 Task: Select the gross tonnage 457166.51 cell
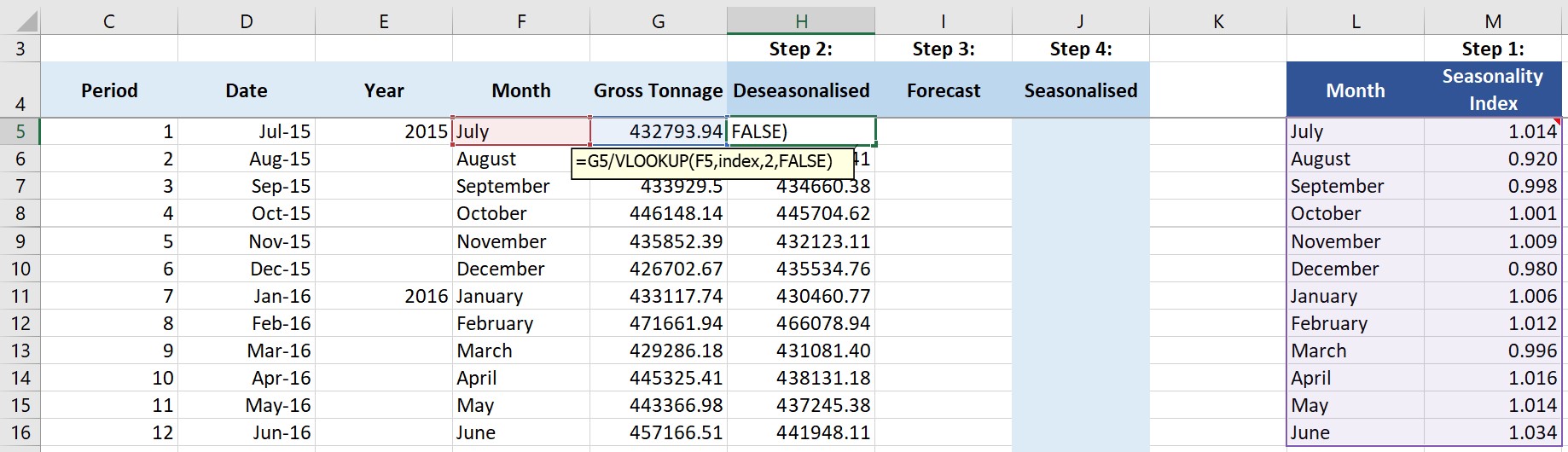[x=659, y=432]
